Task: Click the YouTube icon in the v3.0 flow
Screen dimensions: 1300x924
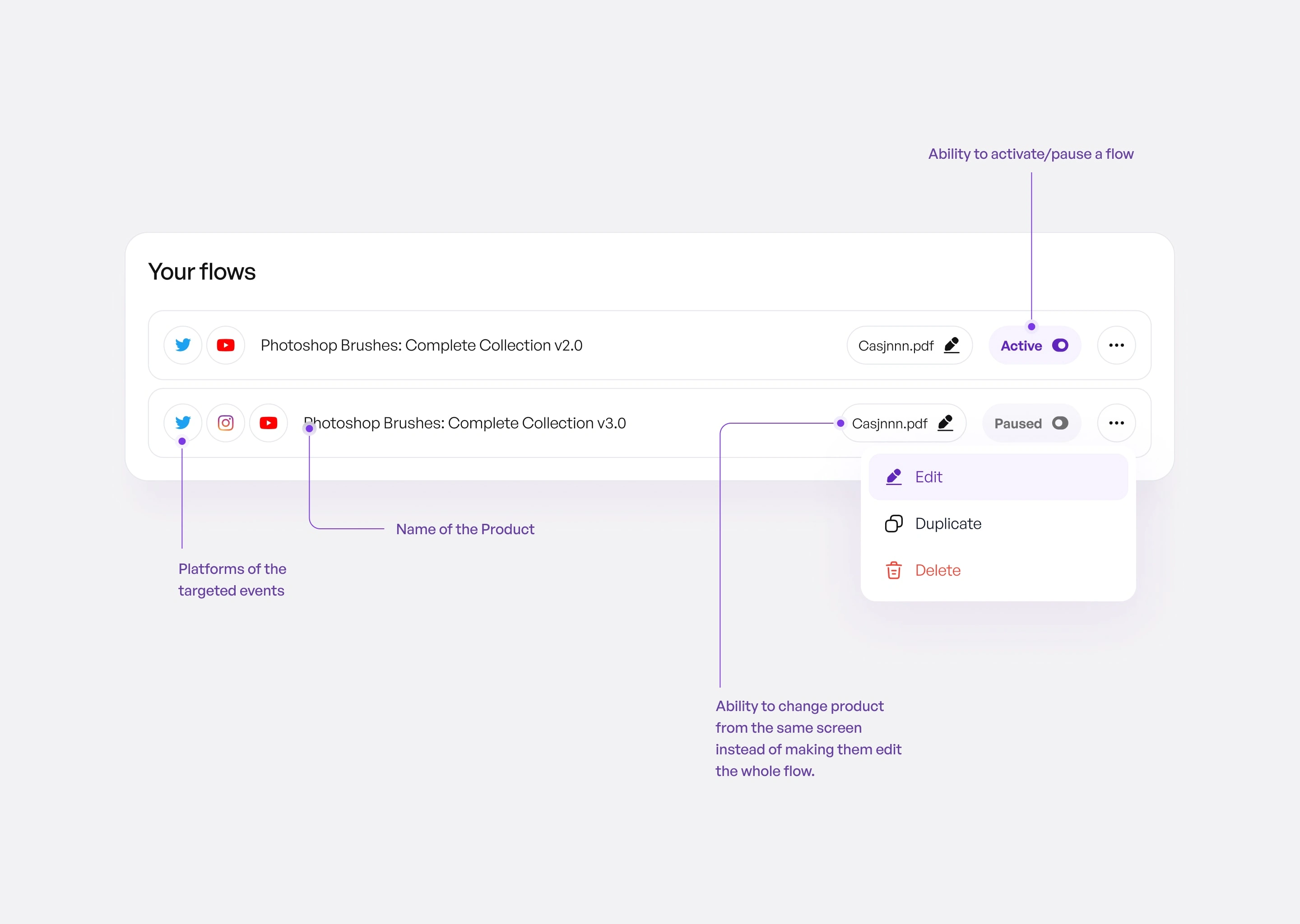Action: [269, 423]
